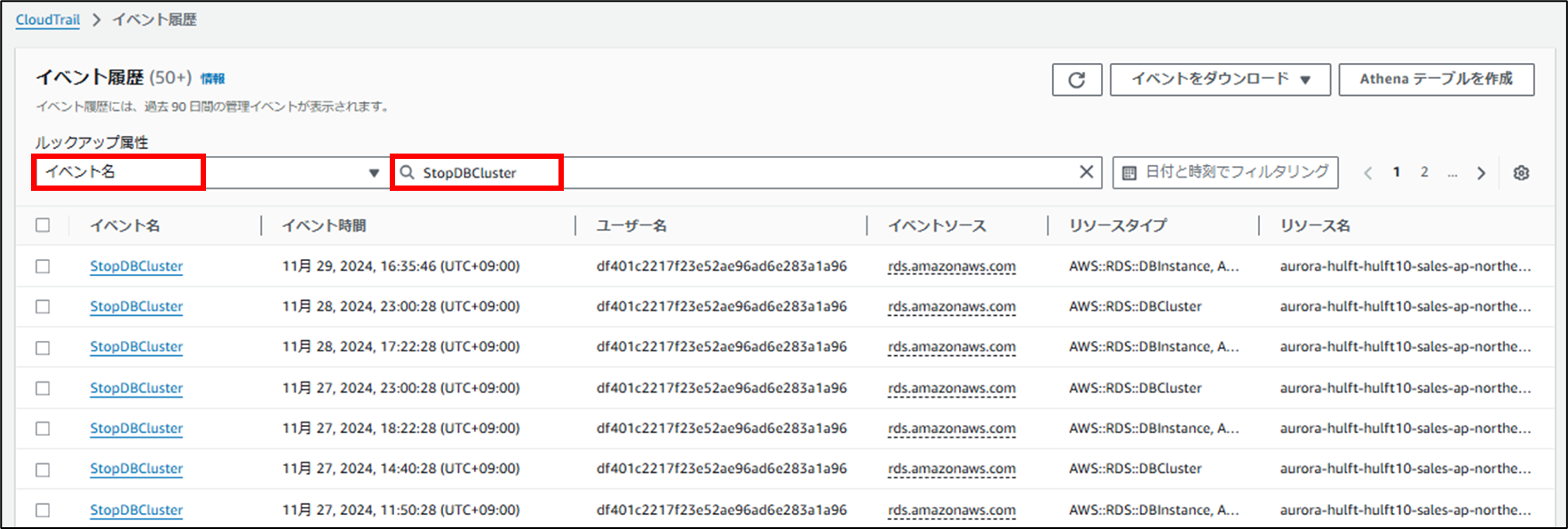Open the ルックアップ属性 イベント名 dropdown
Viewport: 1568px width, 529px height.
pyautogui.click(x=210, y=172)
